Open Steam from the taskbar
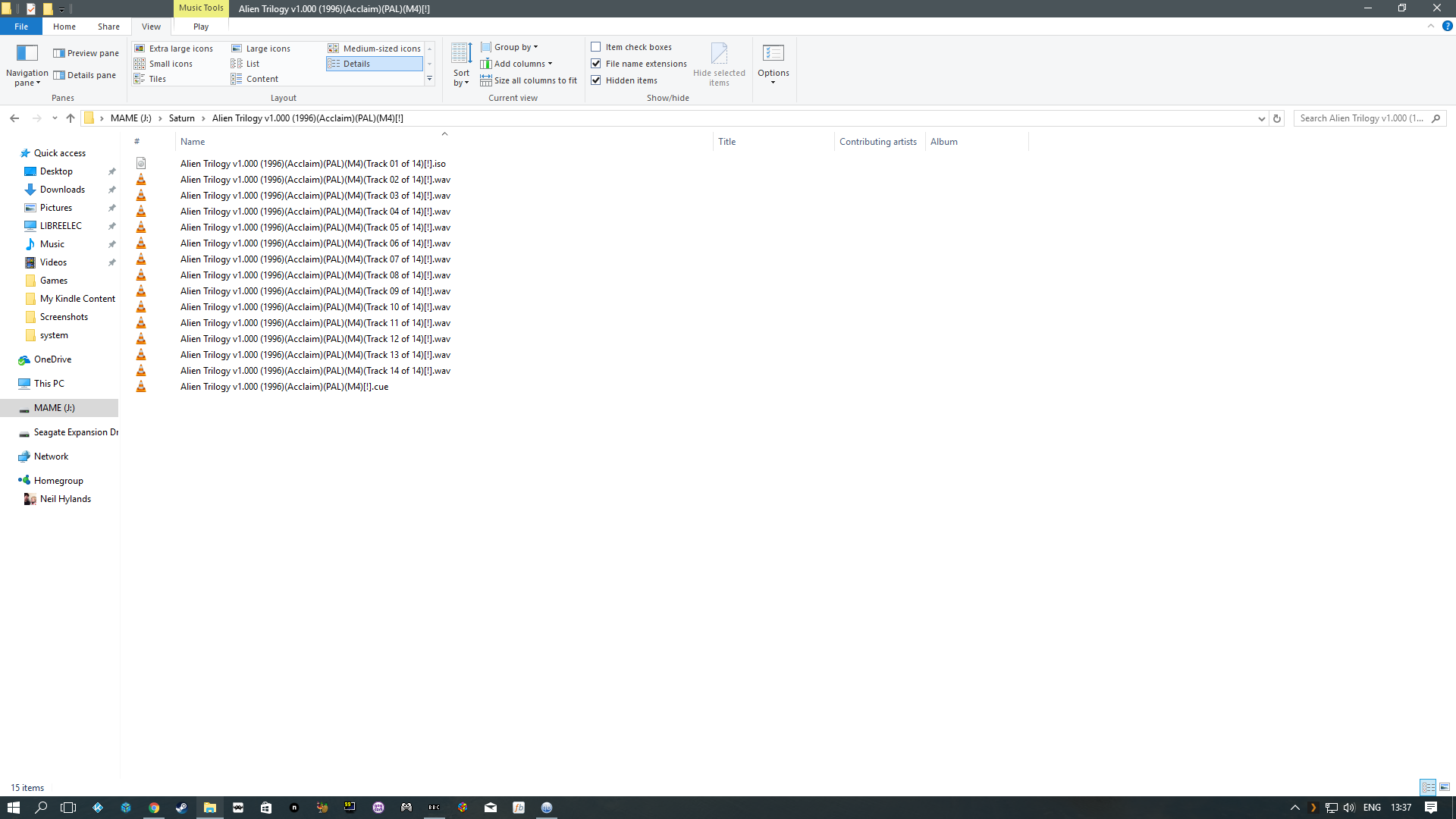The width and height of the screenshot is (1456, 819). click(182, 808)
